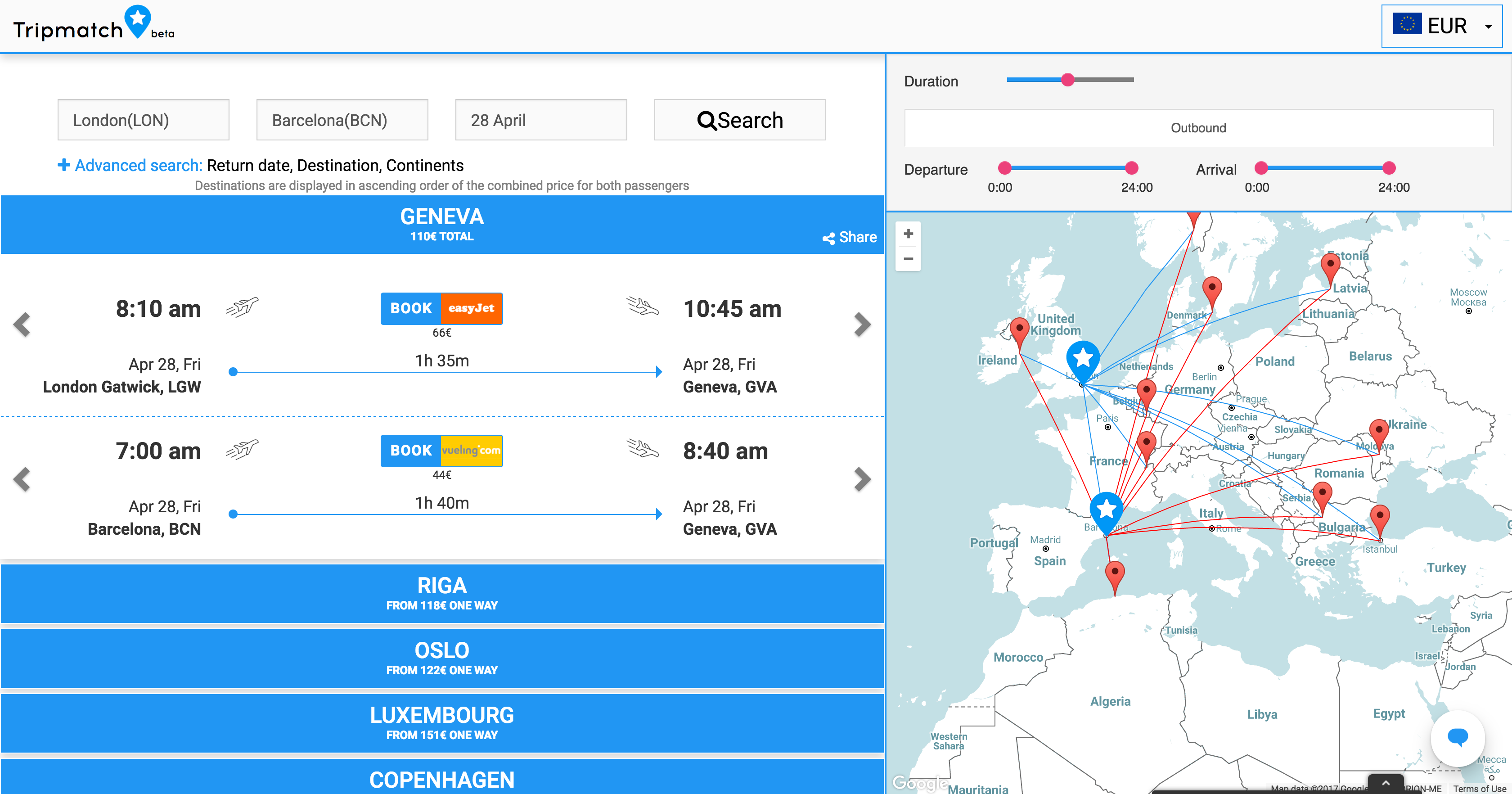
Task: Book the easyJet 66€ flight
Action: pyautogui.click(x=441, y=308)
